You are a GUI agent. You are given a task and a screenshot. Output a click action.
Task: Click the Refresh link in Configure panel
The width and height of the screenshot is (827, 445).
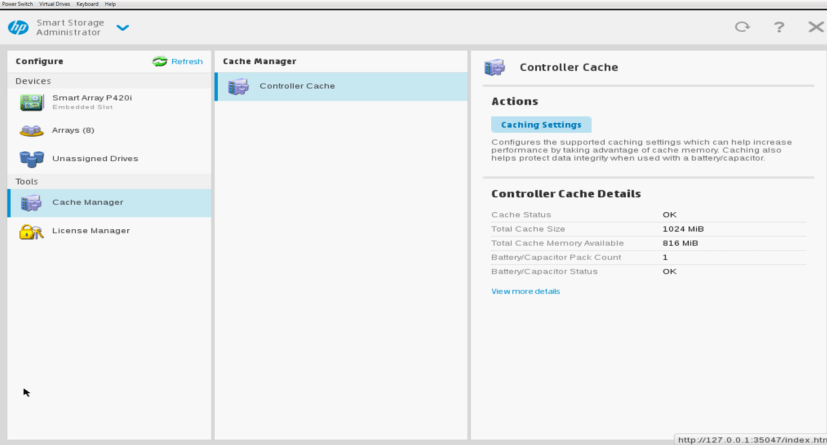coord(187,62)
